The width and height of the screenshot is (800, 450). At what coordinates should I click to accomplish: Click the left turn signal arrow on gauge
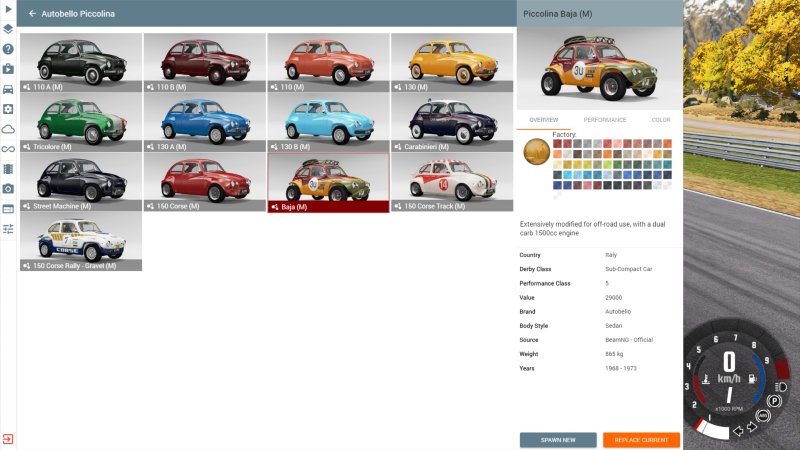coord(738,431)
